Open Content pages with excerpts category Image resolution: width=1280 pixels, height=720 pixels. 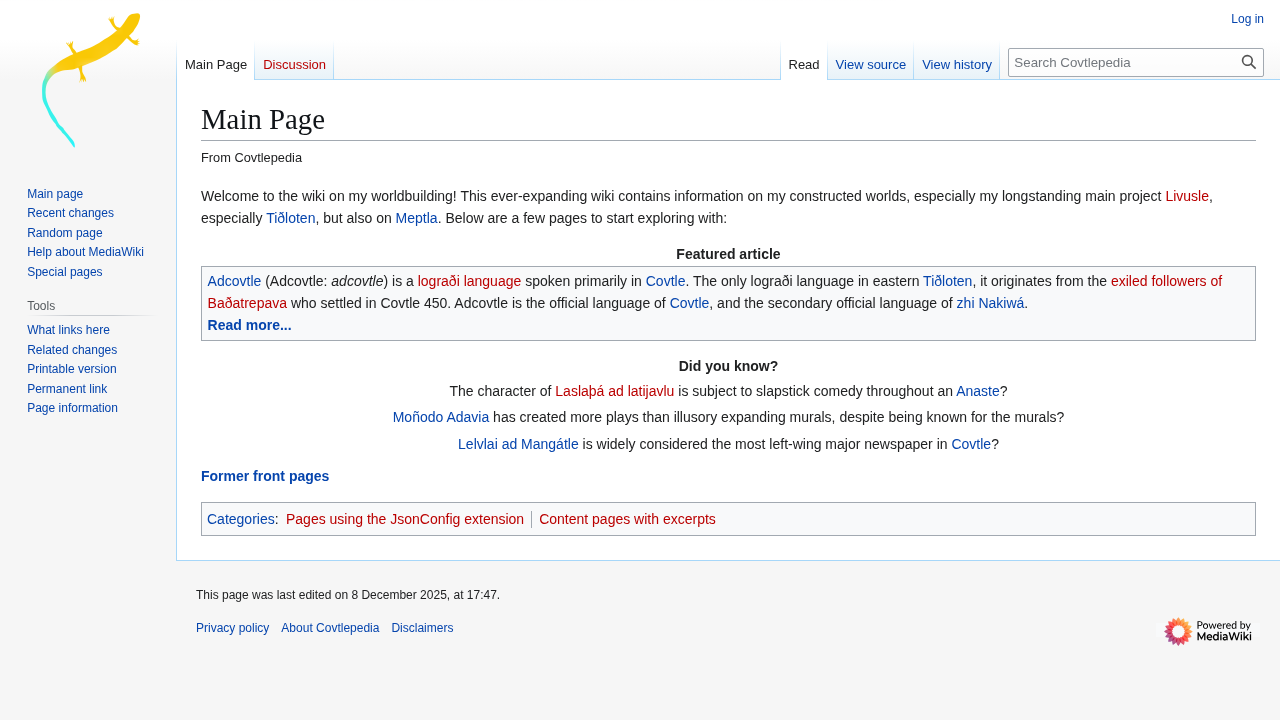coord(627,519)
